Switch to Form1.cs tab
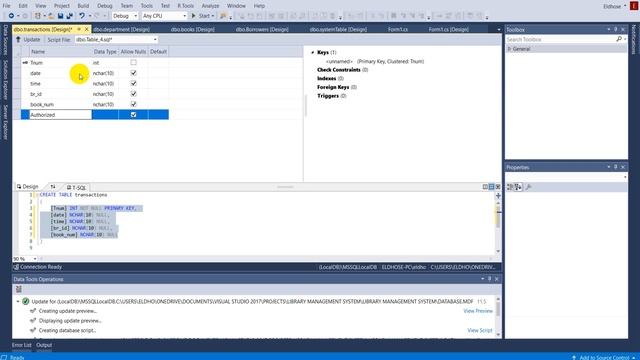The image size is (640, 360). (398, 29)
